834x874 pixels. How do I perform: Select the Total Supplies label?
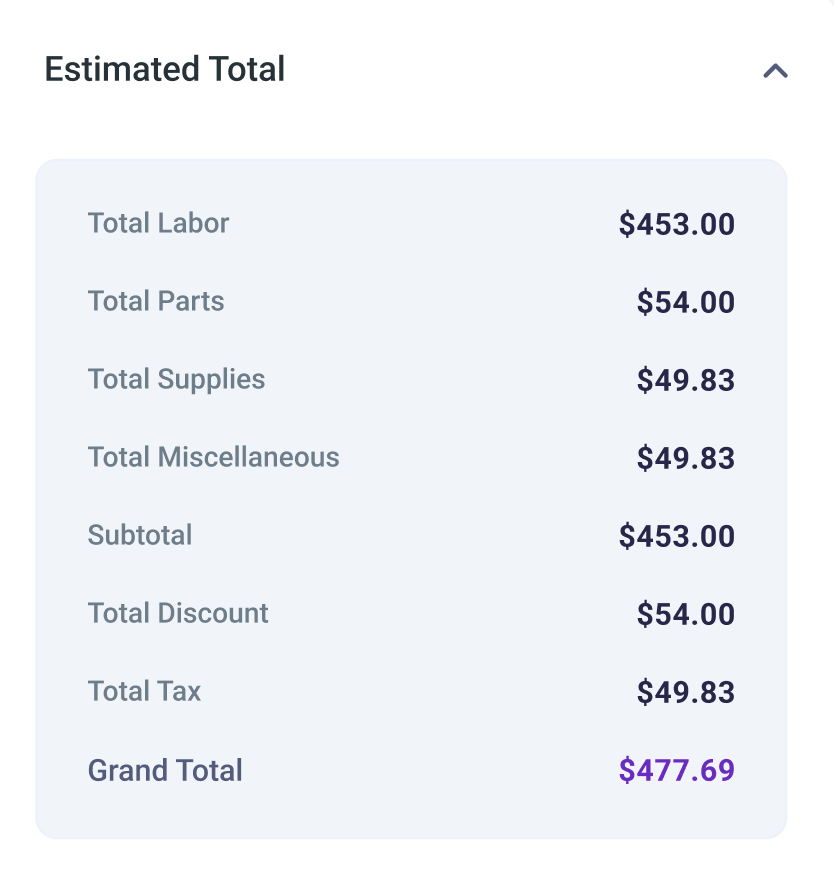pos(176,379)
